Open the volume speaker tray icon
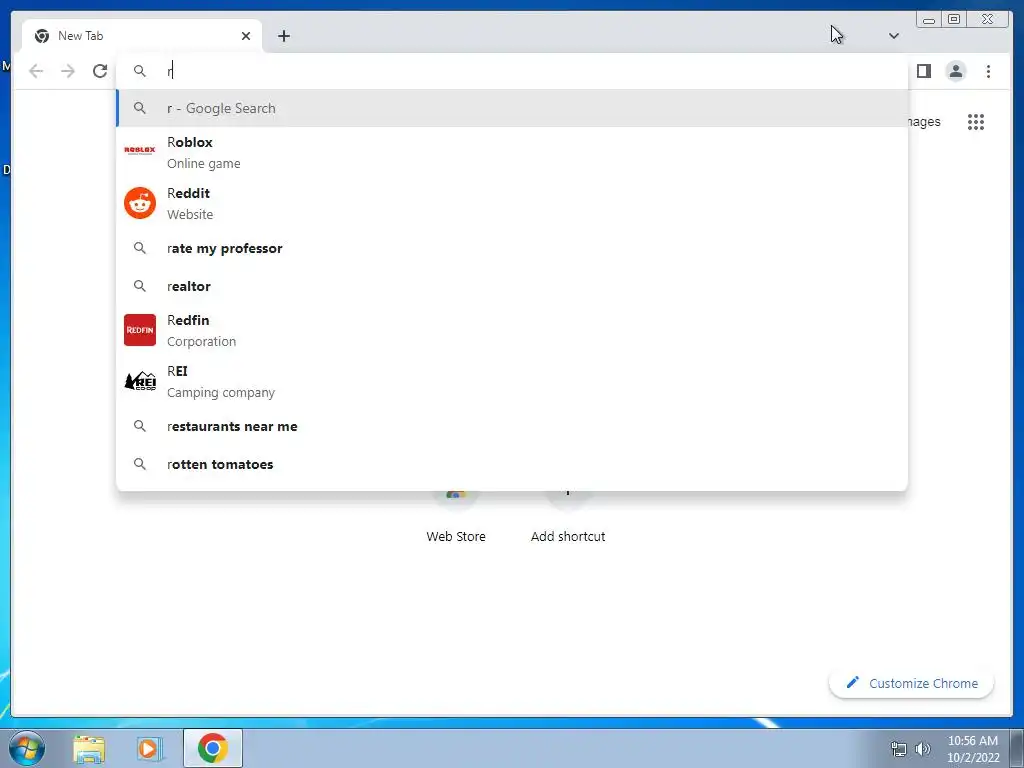 (x=922, y=749)
